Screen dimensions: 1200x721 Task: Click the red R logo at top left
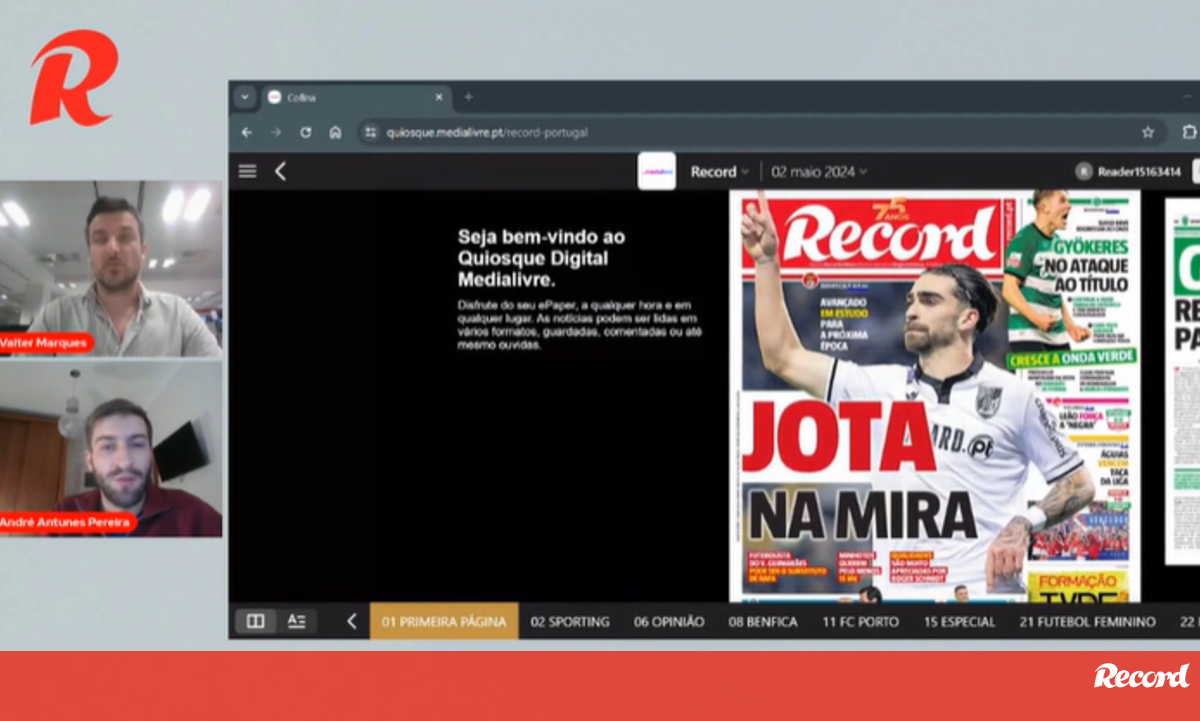tap(73, 78)
